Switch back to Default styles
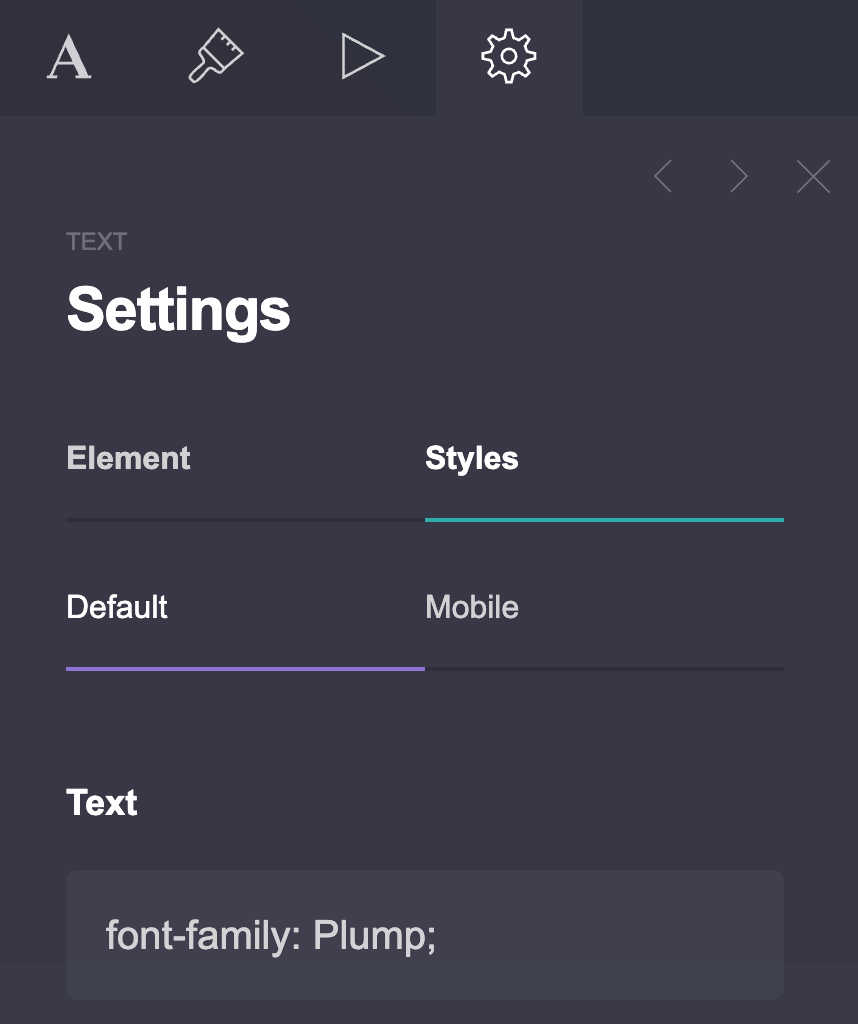Image resolution: width=858 pixels, height=1024 pixels. click(x=116, y=607)
